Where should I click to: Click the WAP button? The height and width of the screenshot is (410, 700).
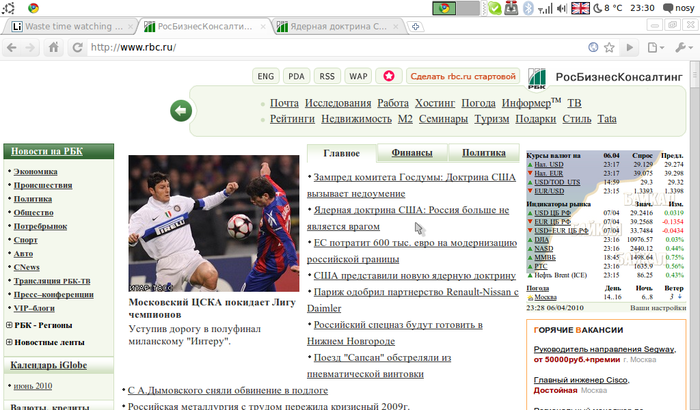coord(358,76)
